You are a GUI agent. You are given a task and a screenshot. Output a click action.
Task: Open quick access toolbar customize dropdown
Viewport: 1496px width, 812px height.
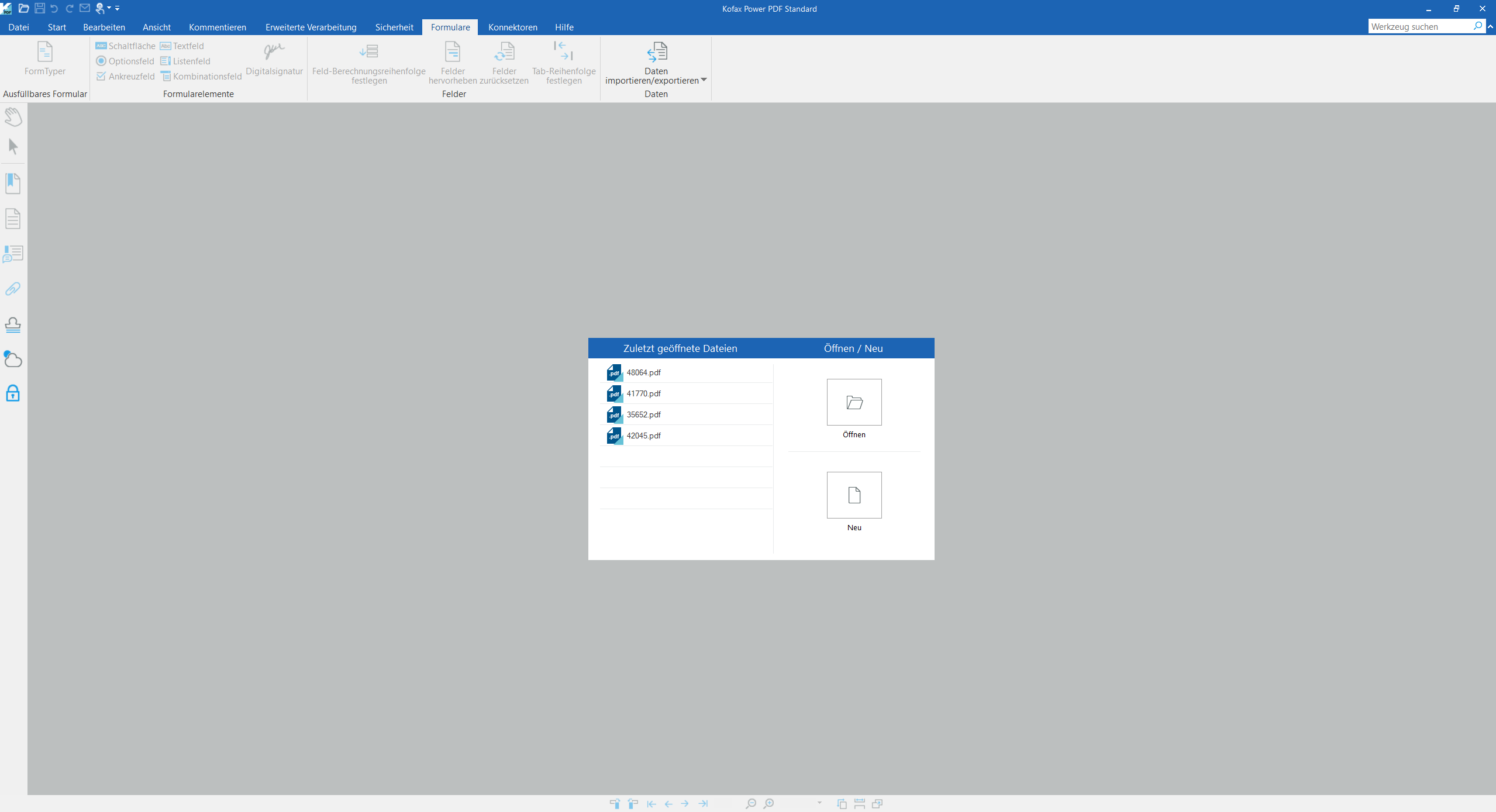(x=118, y=8)
